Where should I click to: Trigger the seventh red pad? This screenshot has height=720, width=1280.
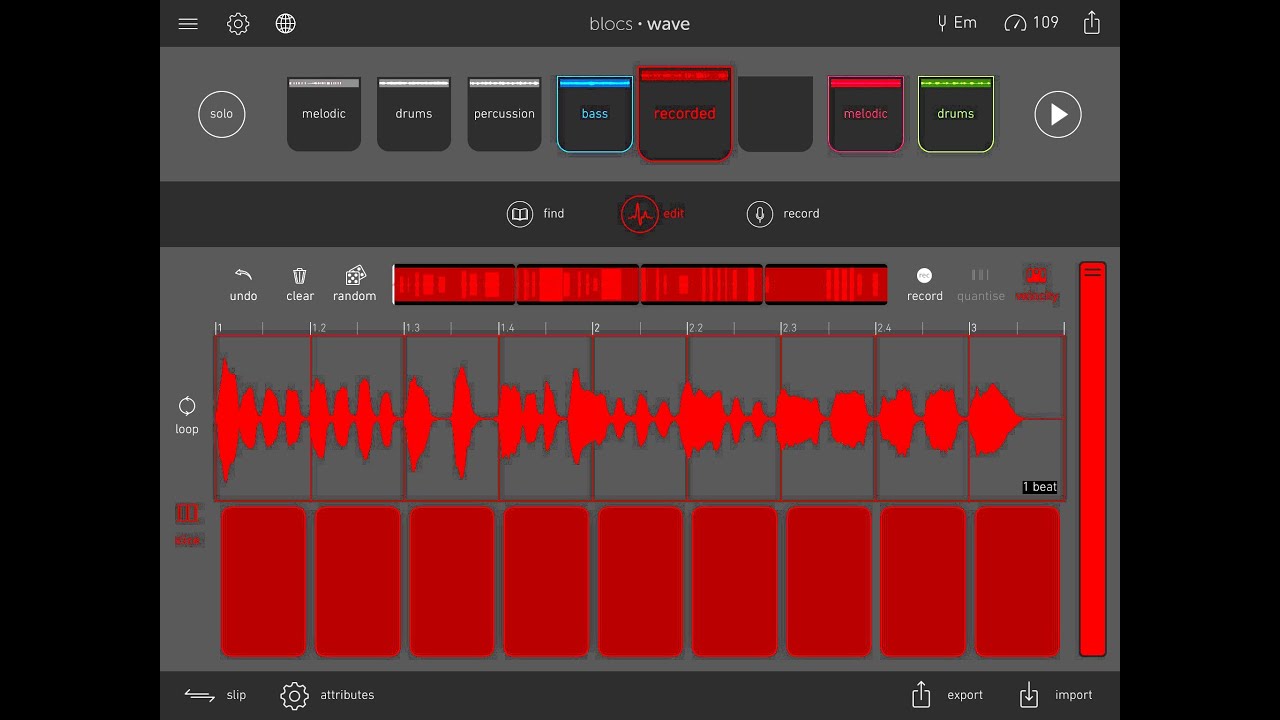pos(829,582)
